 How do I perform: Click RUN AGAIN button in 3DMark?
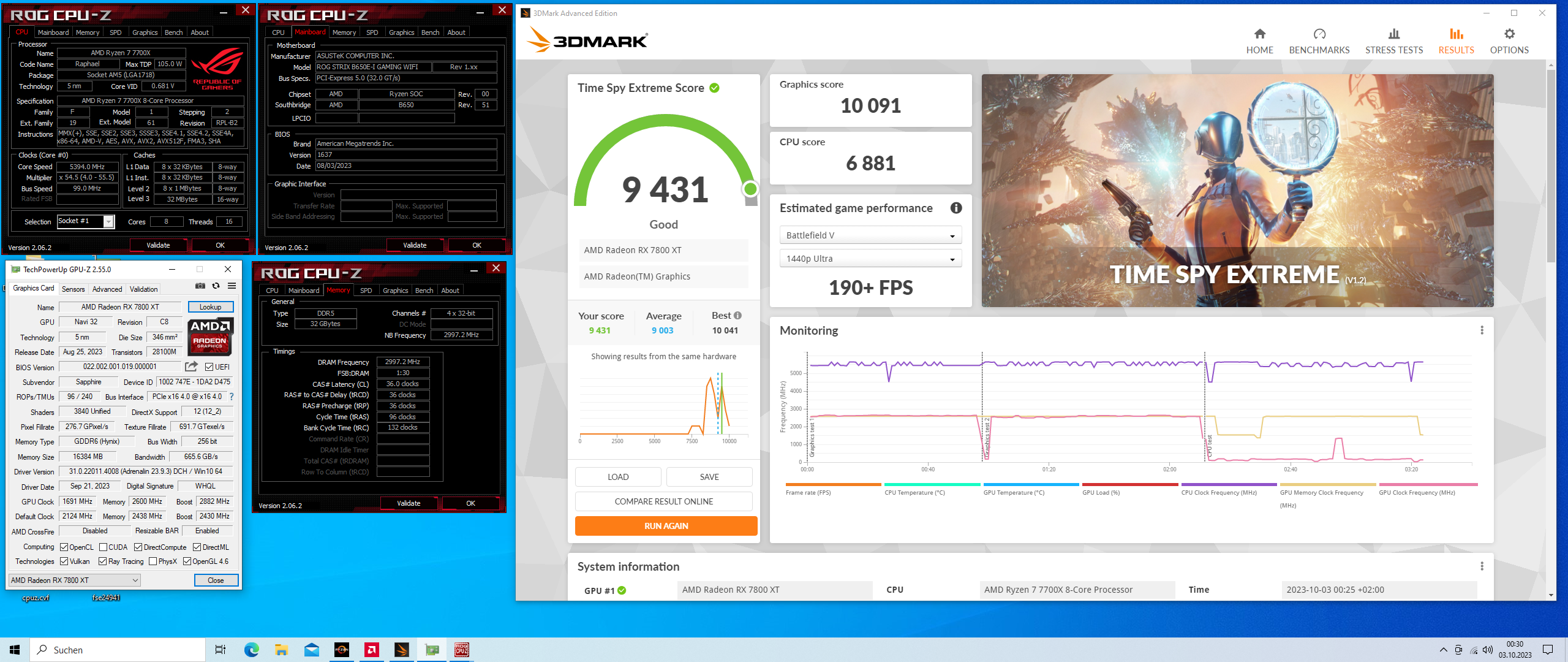pyautogui.click(x=666, y=526)
